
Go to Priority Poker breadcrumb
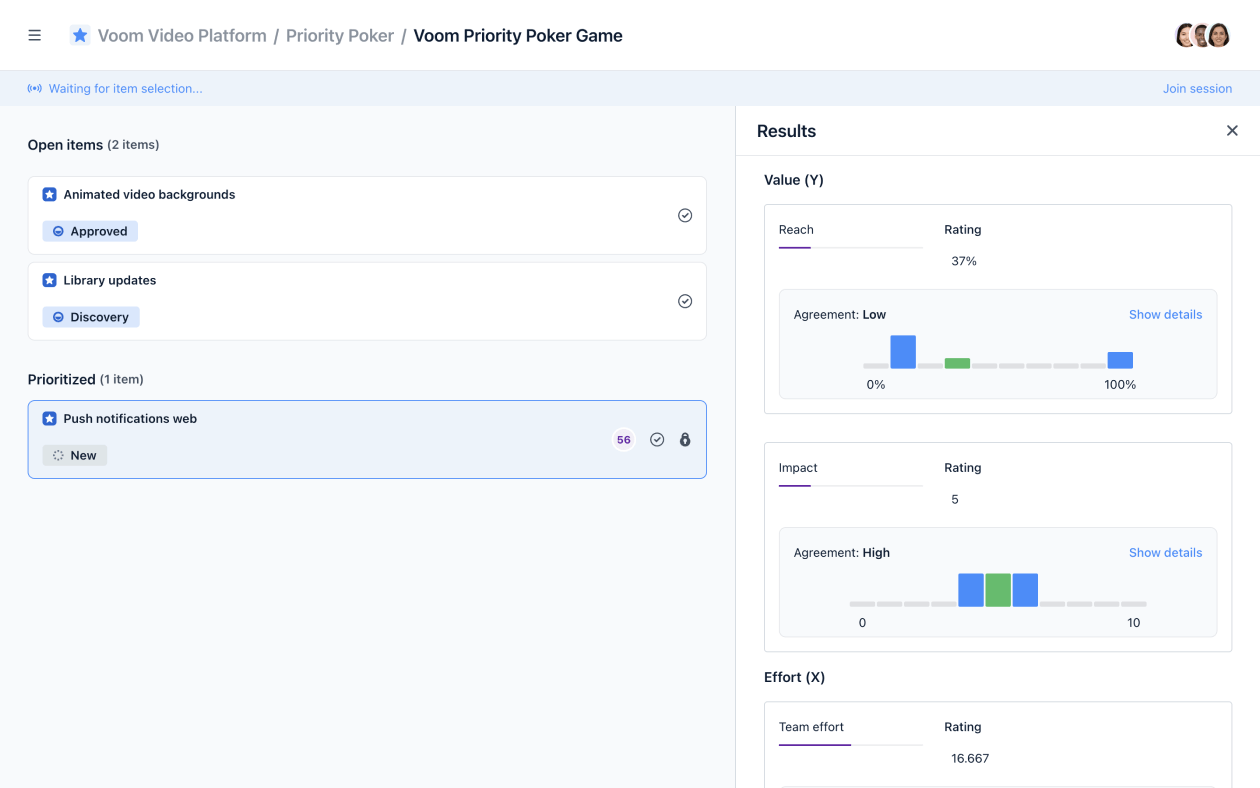coord(340,35)
